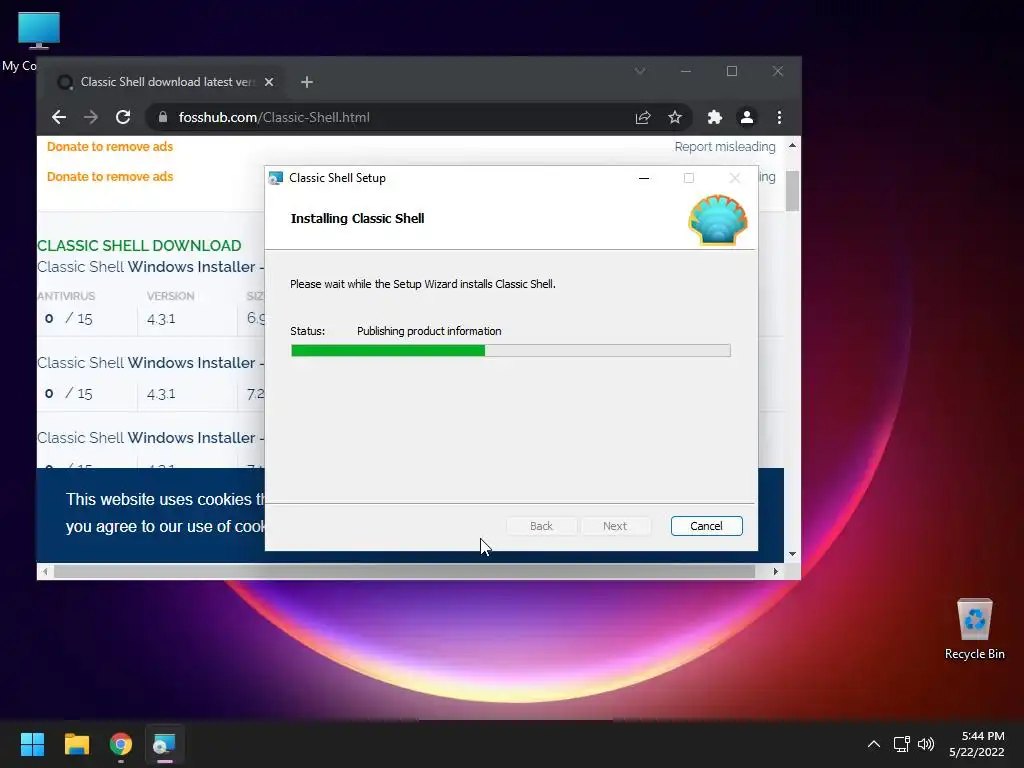This screenshot has height=768, width=1024.
Task: Open the clock showing 5:44 PM
Action: (976, 744)
